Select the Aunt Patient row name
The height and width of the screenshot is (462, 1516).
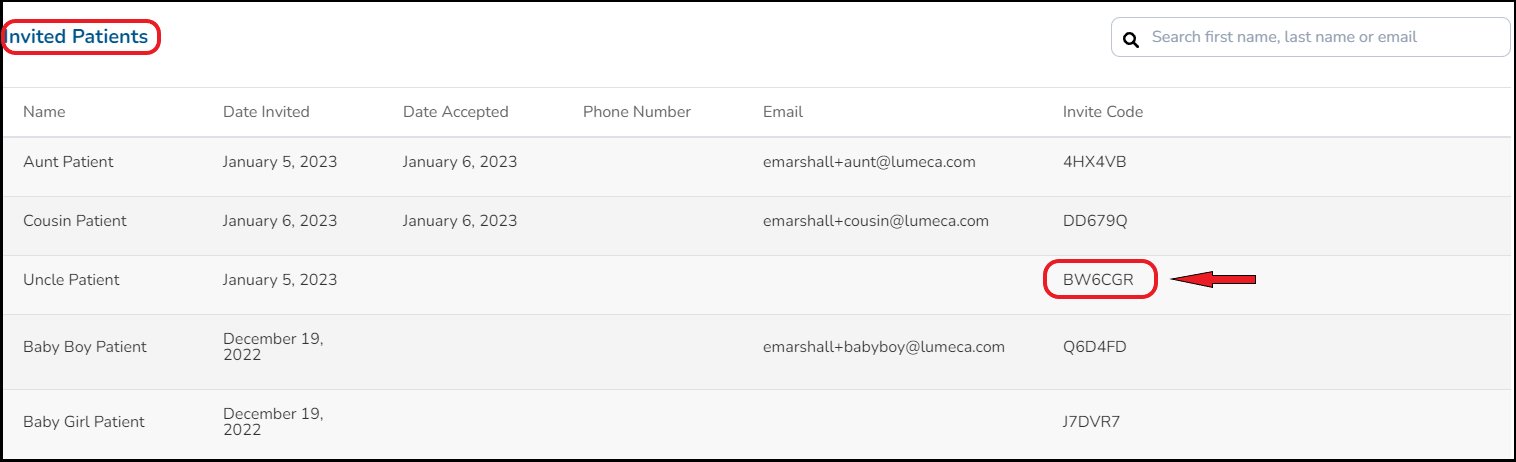68,162
